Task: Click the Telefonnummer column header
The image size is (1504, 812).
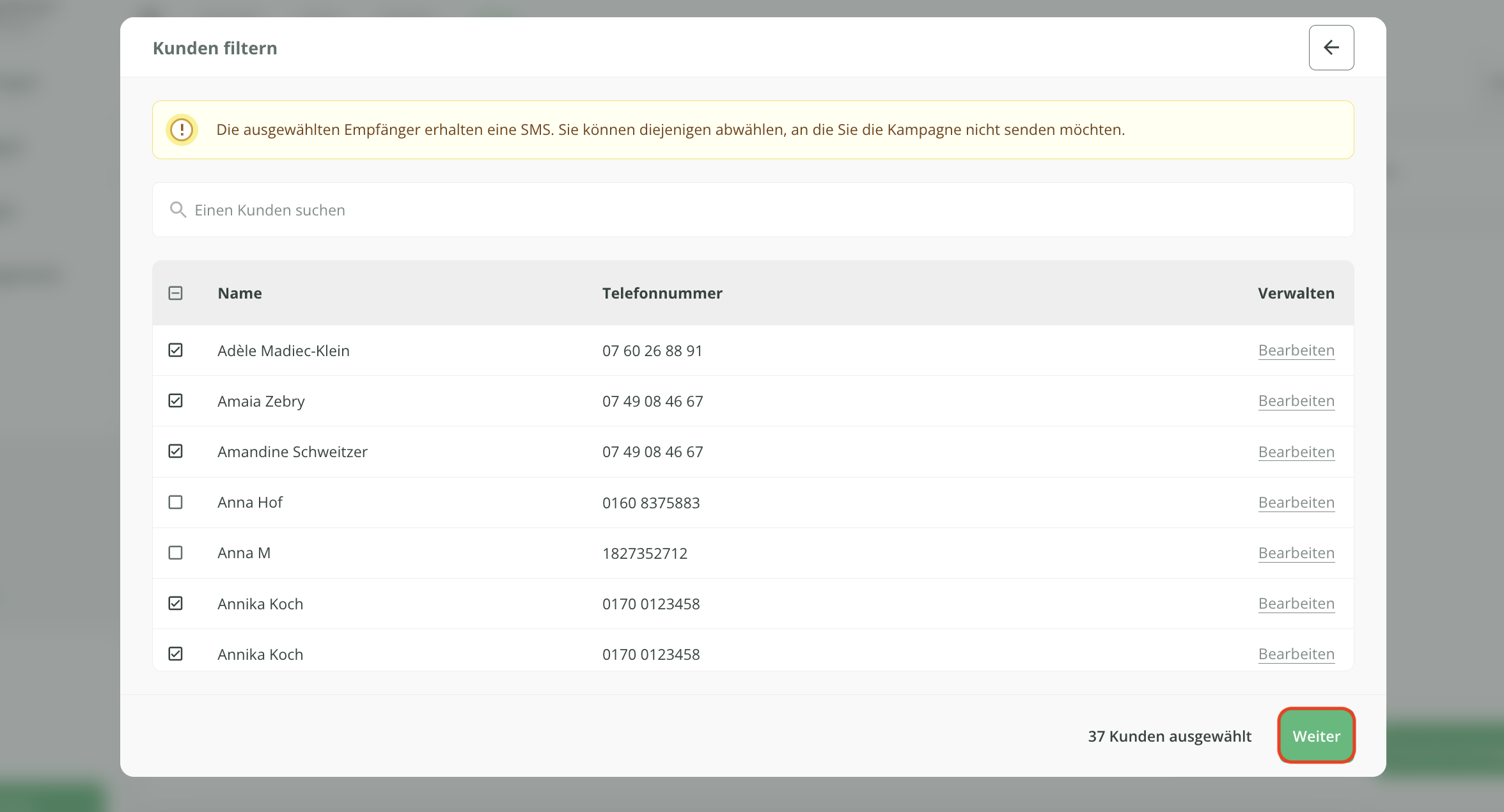Action: [x=662, y=293]
